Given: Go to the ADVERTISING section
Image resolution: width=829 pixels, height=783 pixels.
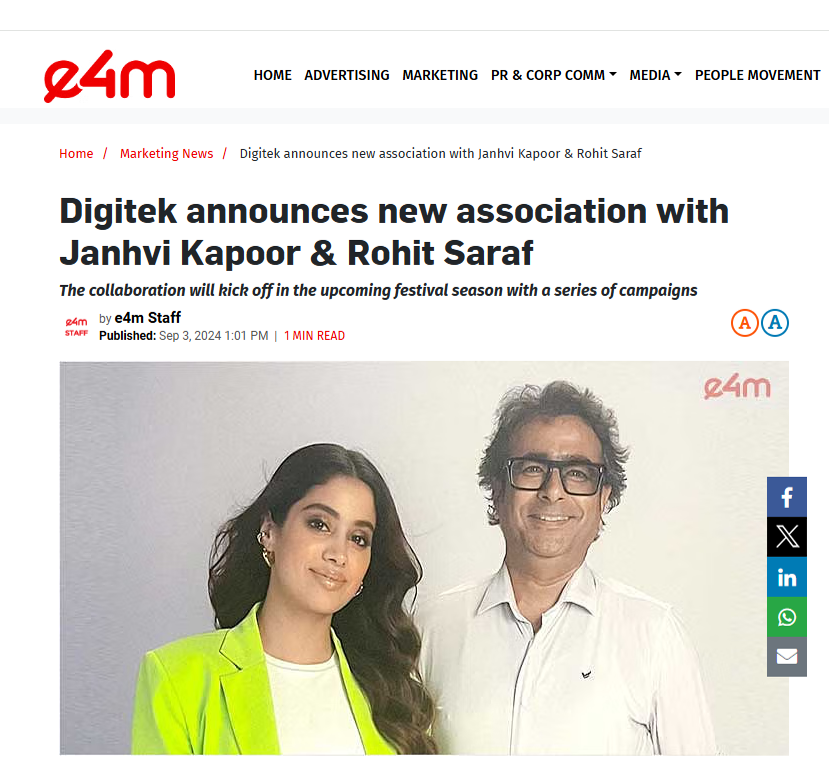Looking at the screenshot, I should [x=347, y=75].
